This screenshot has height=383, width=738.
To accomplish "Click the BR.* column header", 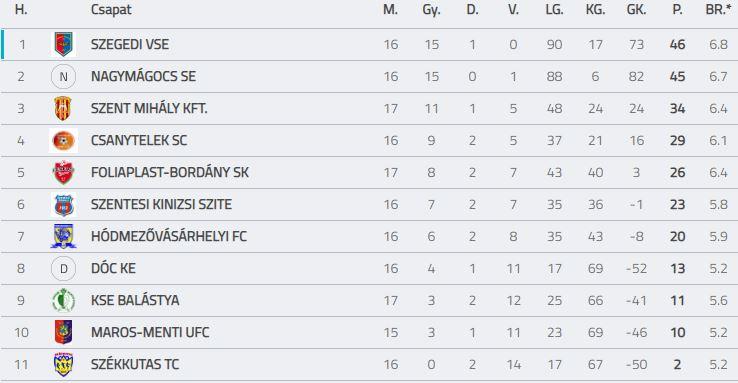I will coord(718,10).
